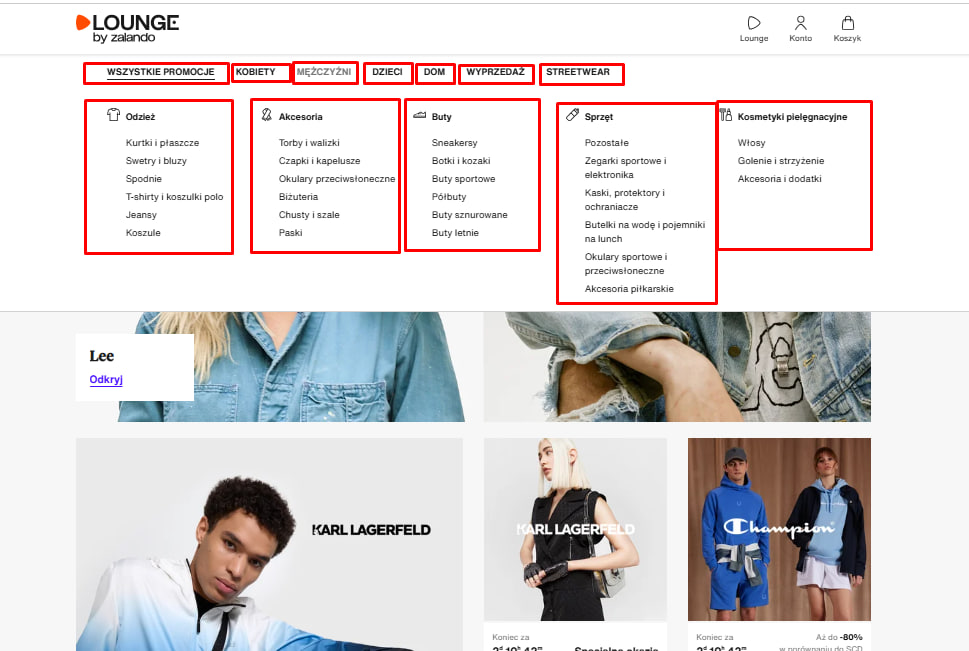This screenshot has height=651, width=969.
Task: Open Okulary przeciwsłoneczne under Akcesoria
Action: (x=337, y=179)
